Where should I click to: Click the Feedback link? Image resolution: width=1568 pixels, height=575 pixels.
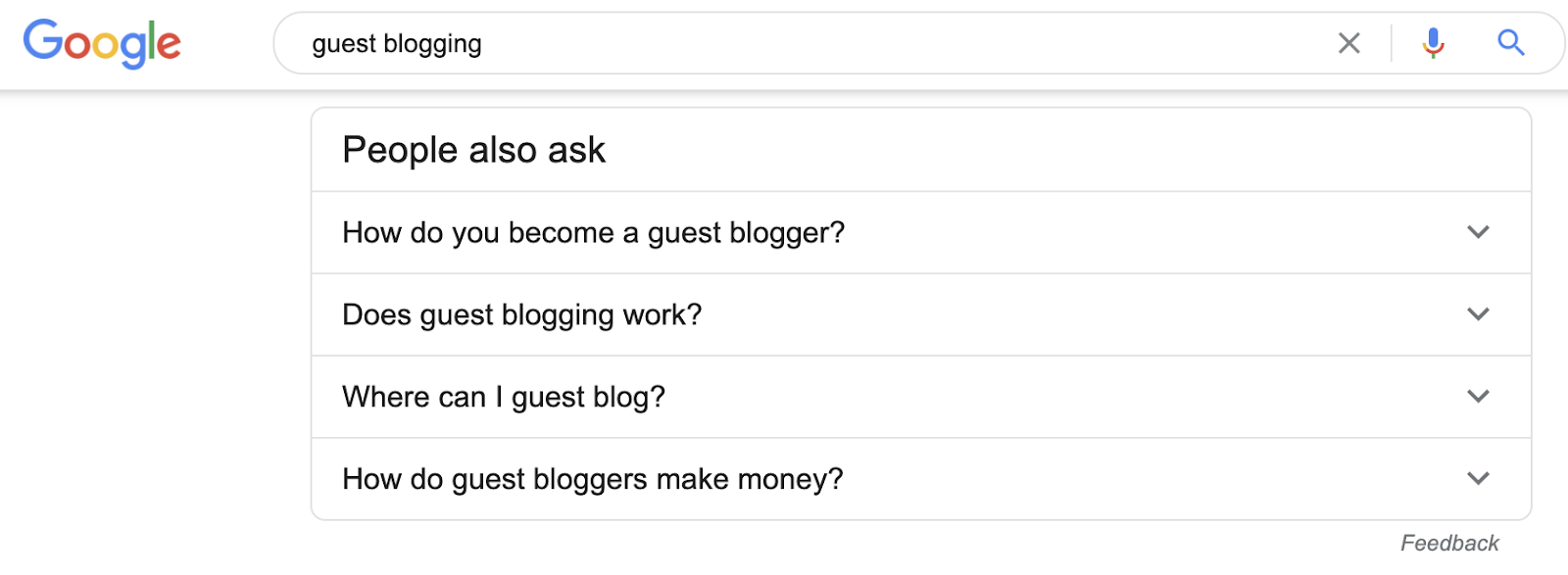(x=1448, y=541)
